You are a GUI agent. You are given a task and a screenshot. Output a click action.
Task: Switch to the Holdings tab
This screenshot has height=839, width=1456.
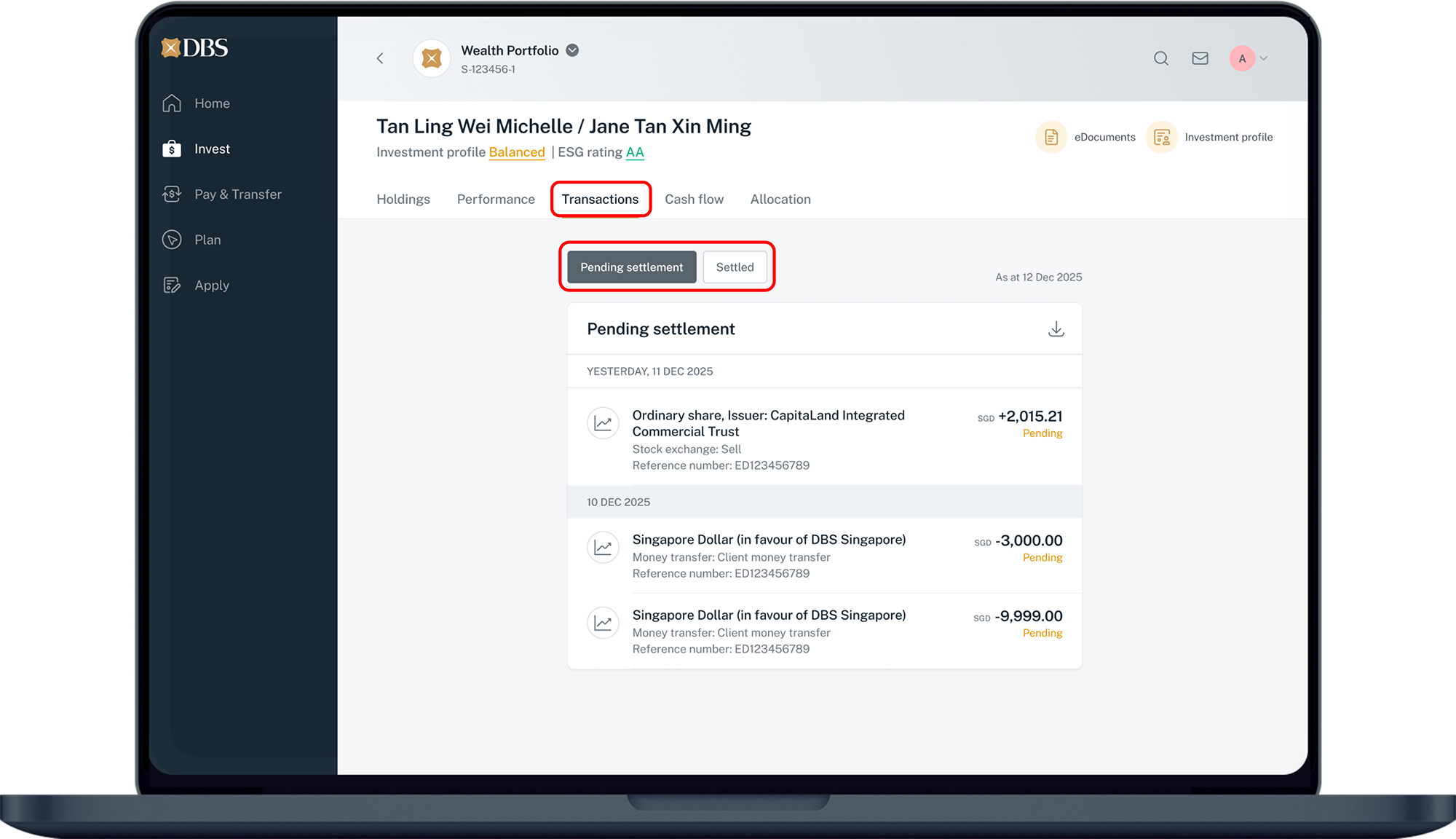[403, 200]
